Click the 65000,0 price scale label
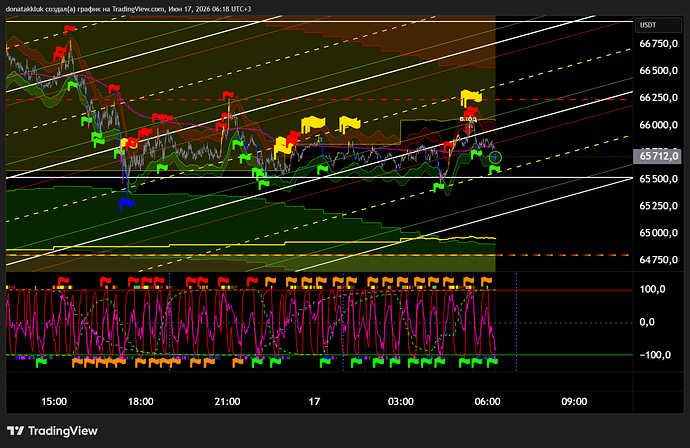 point(658,233)
